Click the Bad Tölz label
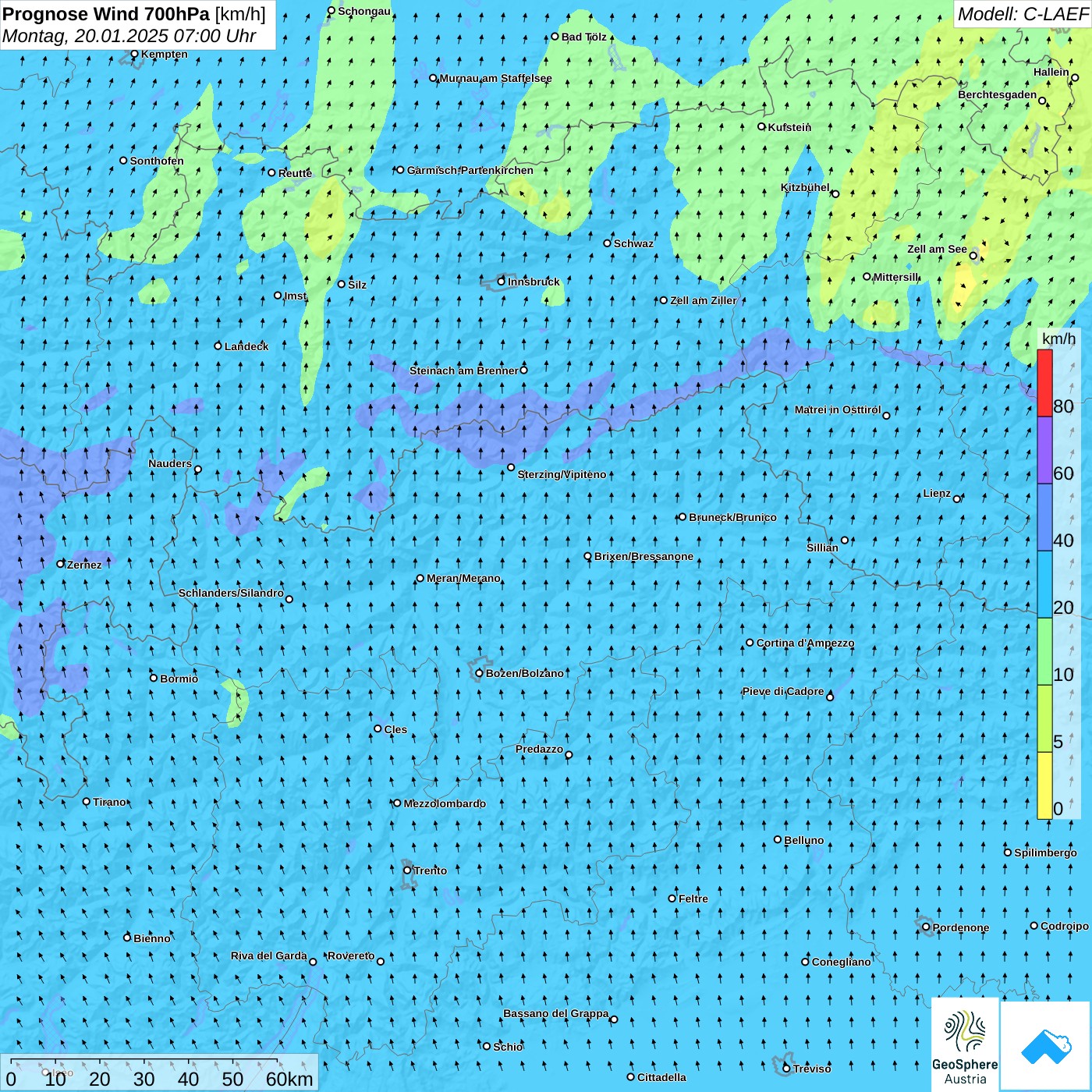The image size is (1092, 1092). tap(583, 37)
